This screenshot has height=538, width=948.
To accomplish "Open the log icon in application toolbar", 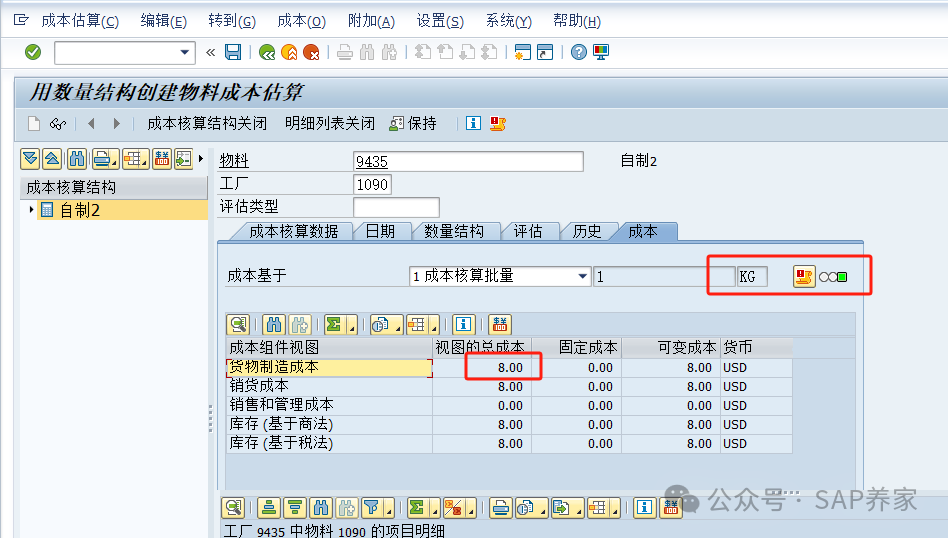I will pos(498,123).
